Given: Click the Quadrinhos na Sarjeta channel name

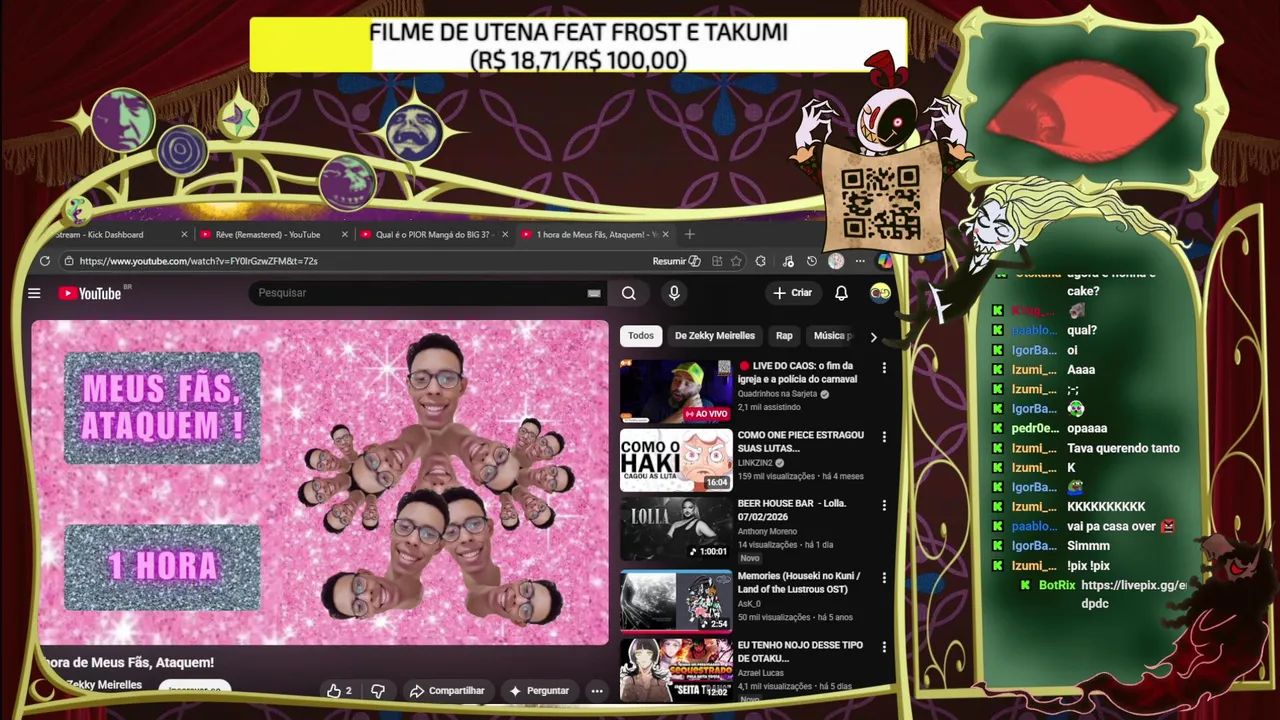Looking at the screenshot, I should click(x=778, y=394).
